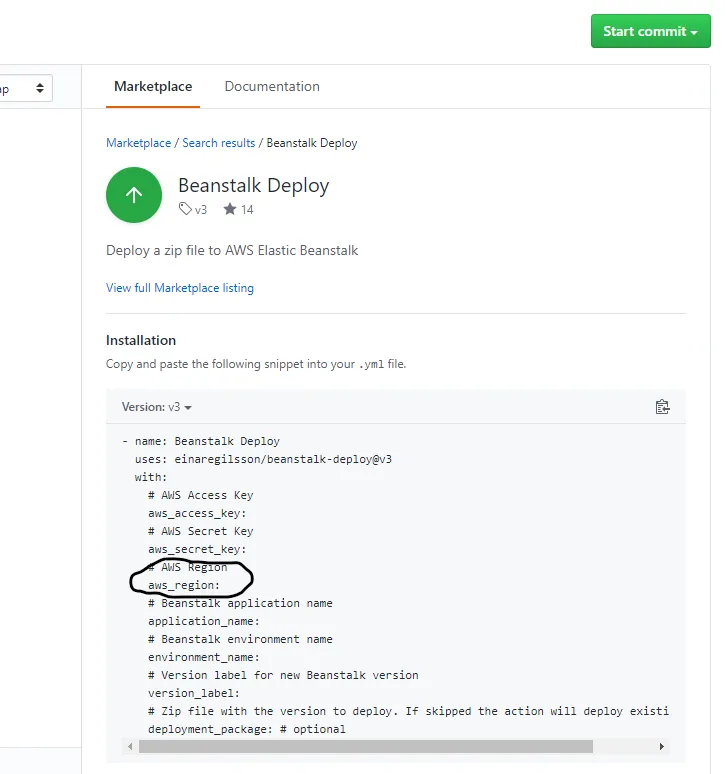Click the 'deployment_package: # optional' line

247,729
